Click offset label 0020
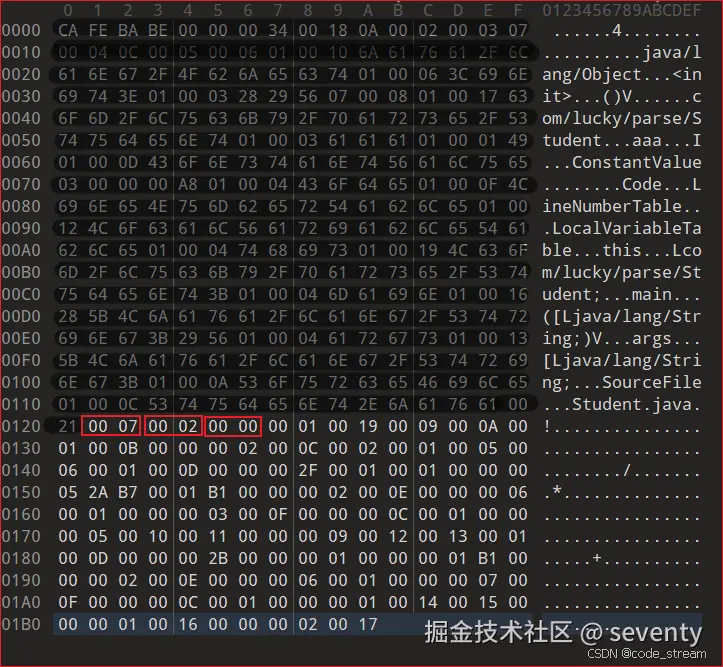This screenshot has width=723, height=667. [21, 74]
